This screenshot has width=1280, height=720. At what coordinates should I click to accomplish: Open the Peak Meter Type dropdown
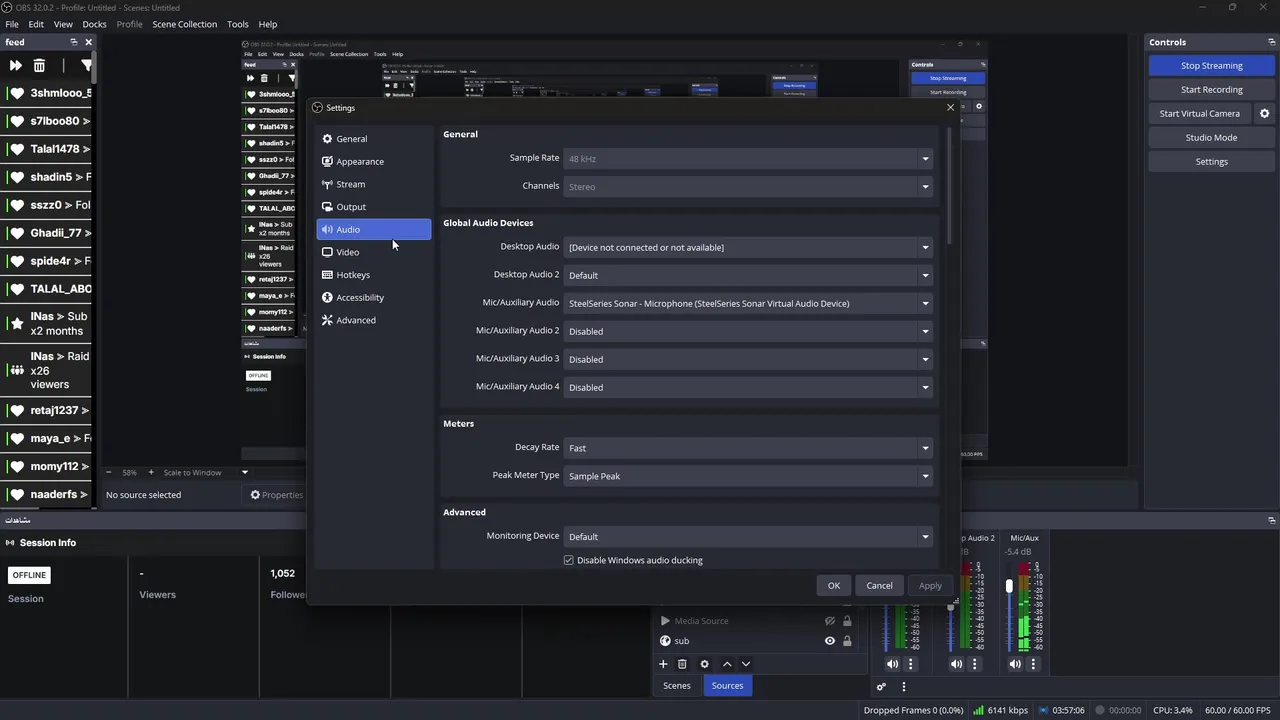[x=748, y=476]
